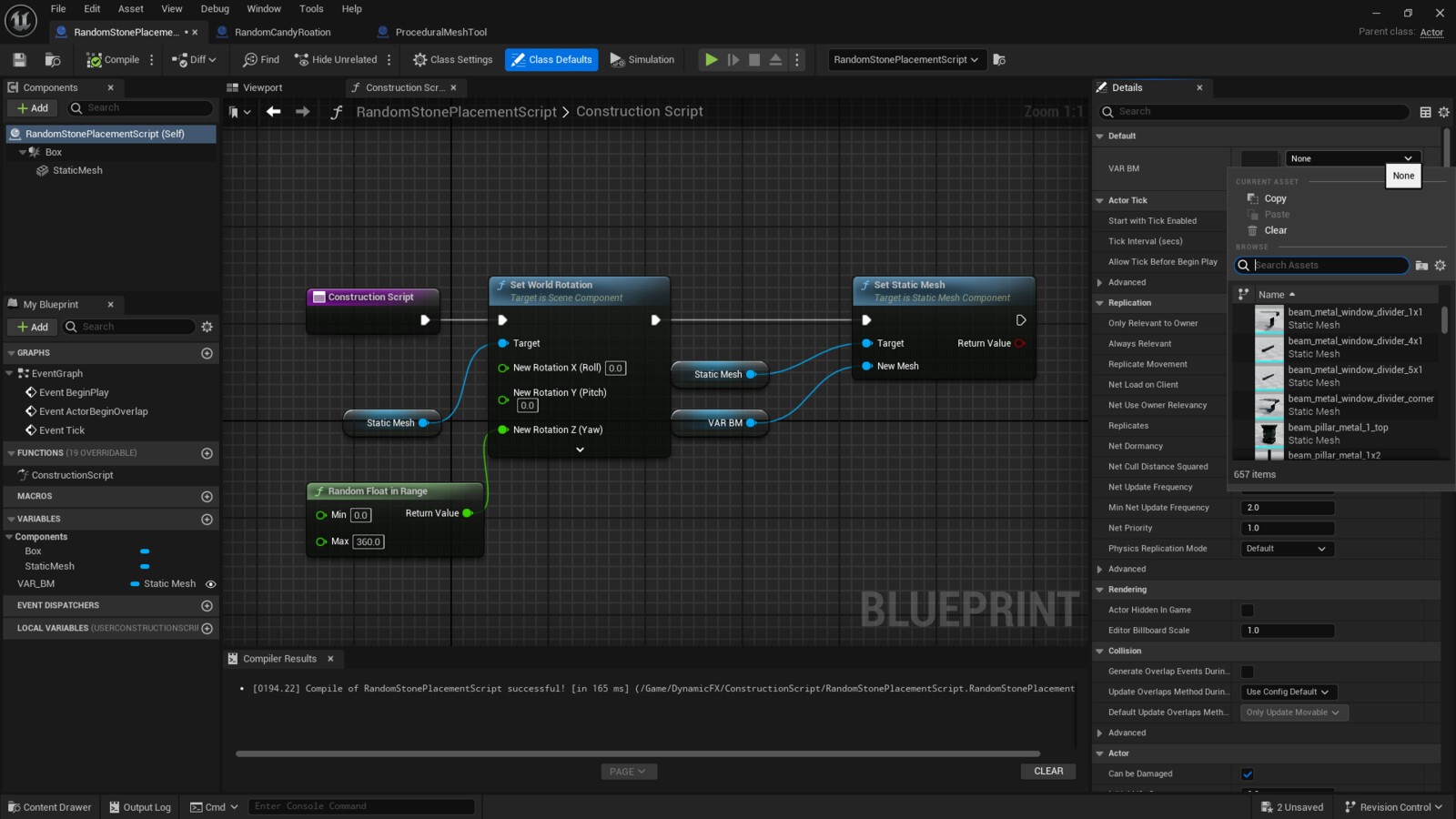Screen dimensions: 1456x819
Task: Open asset picker view settings gear
Action: click(1440, 266)
